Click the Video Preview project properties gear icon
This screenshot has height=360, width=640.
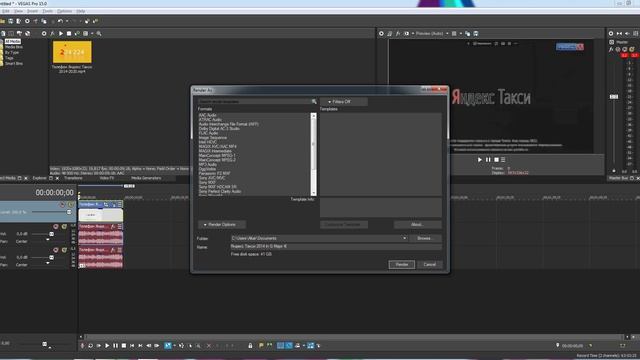tap(381, 33)
